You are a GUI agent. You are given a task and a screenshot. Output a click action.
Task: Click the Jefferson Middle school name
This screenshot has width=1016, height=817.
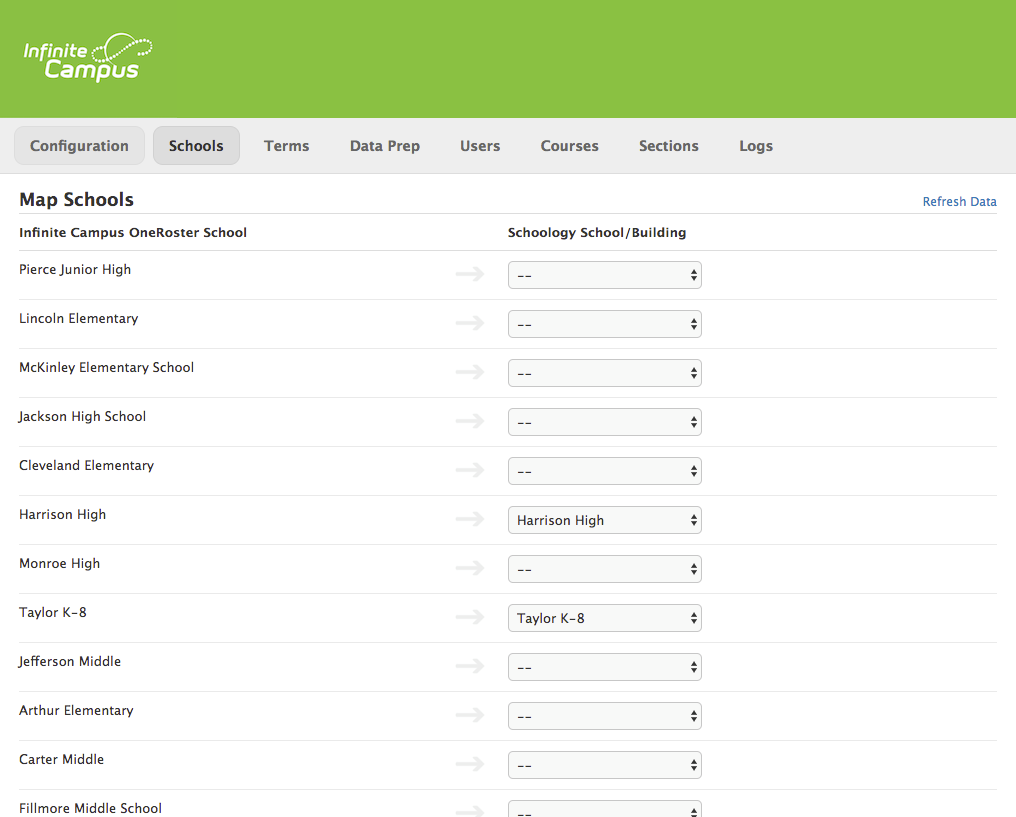[70, 661]
